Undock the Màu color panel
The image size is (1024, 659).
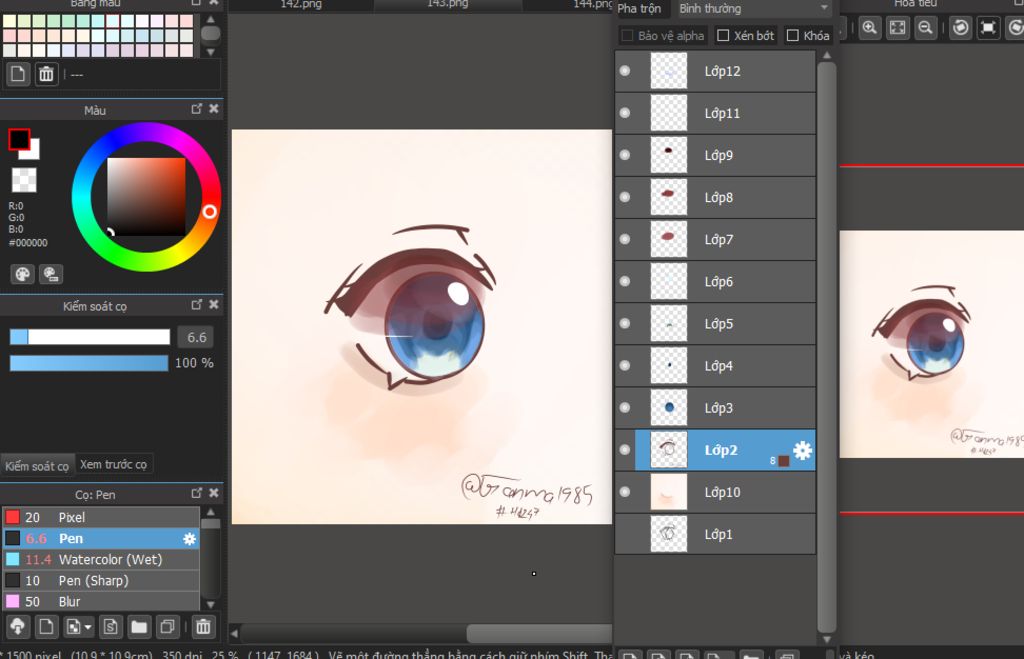tap(197, 109)
